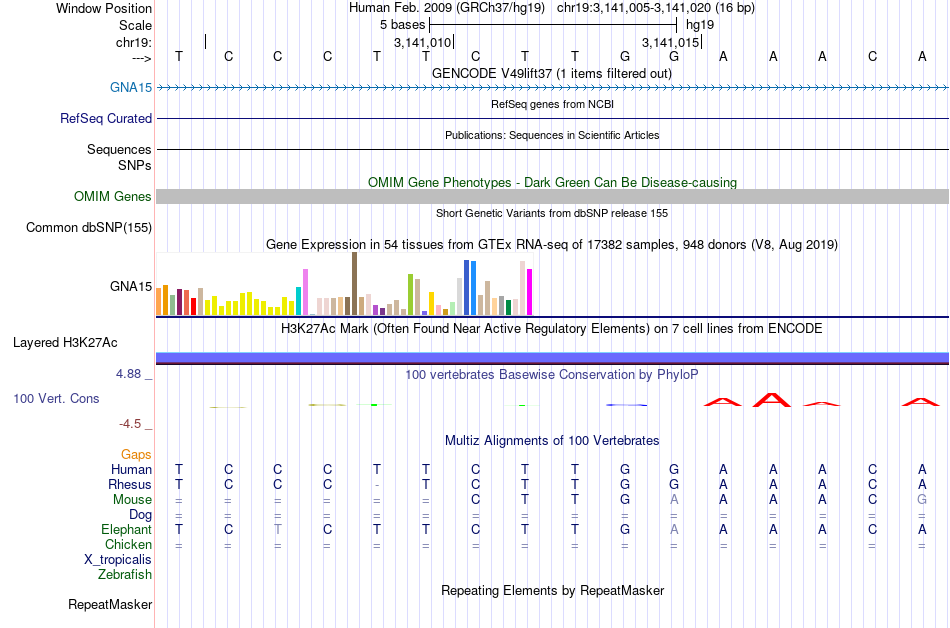Click the gray T in Elephant row
This screenshot has width=950, height=628.
tap(277, 529)
